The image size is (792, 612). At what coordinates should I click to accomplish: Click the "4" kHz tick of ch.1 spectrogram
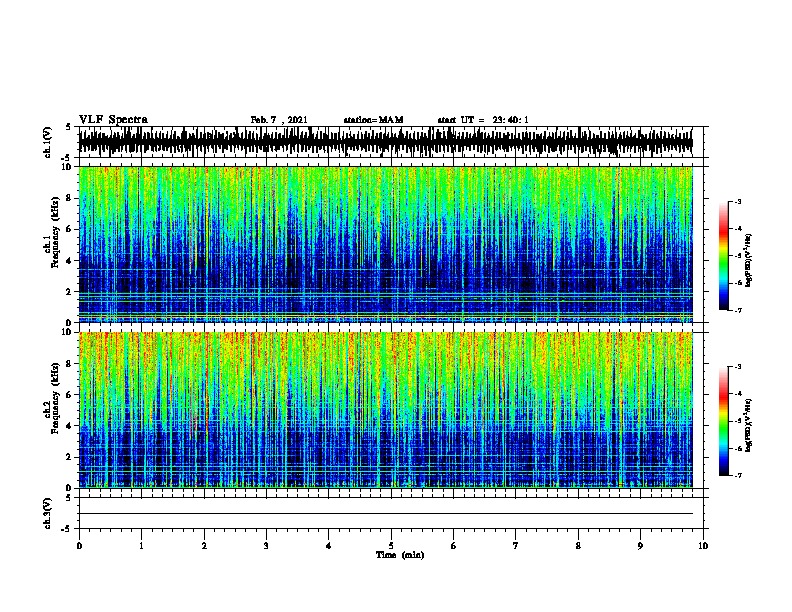[69, 261]
